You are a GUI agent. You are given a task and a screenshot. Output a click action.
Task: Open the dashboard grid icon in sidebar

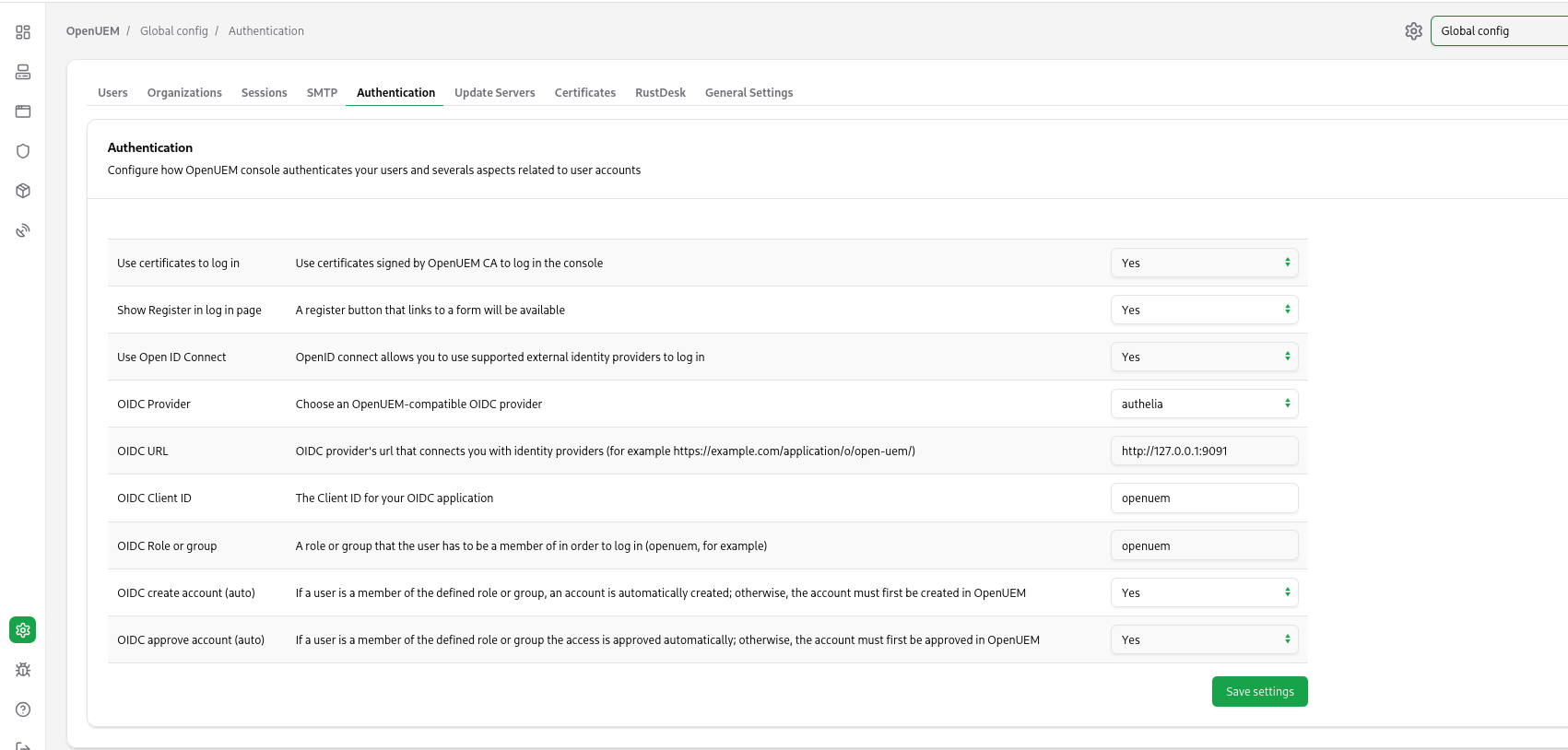[x=23, y=32]
